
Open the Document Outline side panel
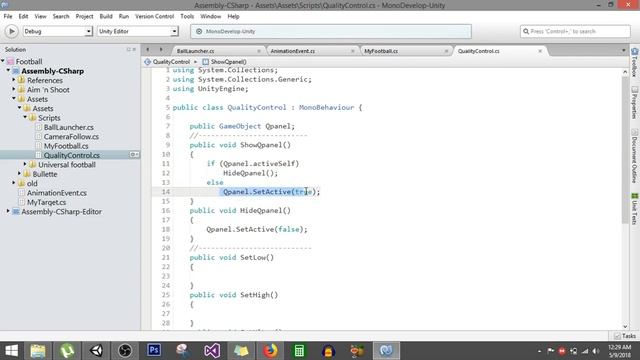click(x=634, y=156)
